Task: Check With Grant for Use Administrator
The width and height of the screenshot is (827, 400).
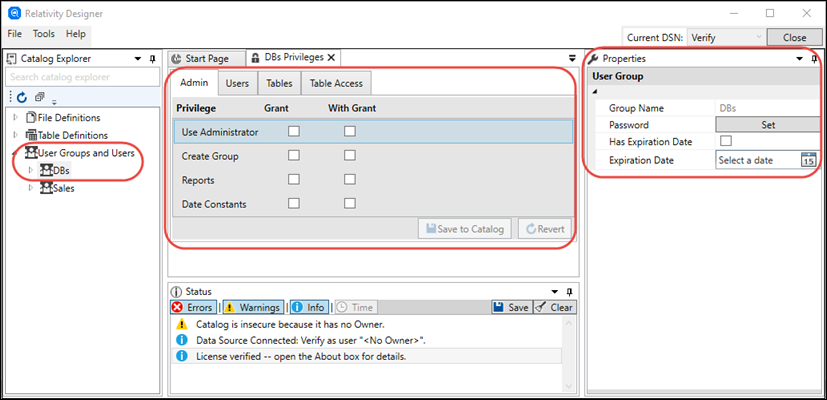Action: pos(350,131)
